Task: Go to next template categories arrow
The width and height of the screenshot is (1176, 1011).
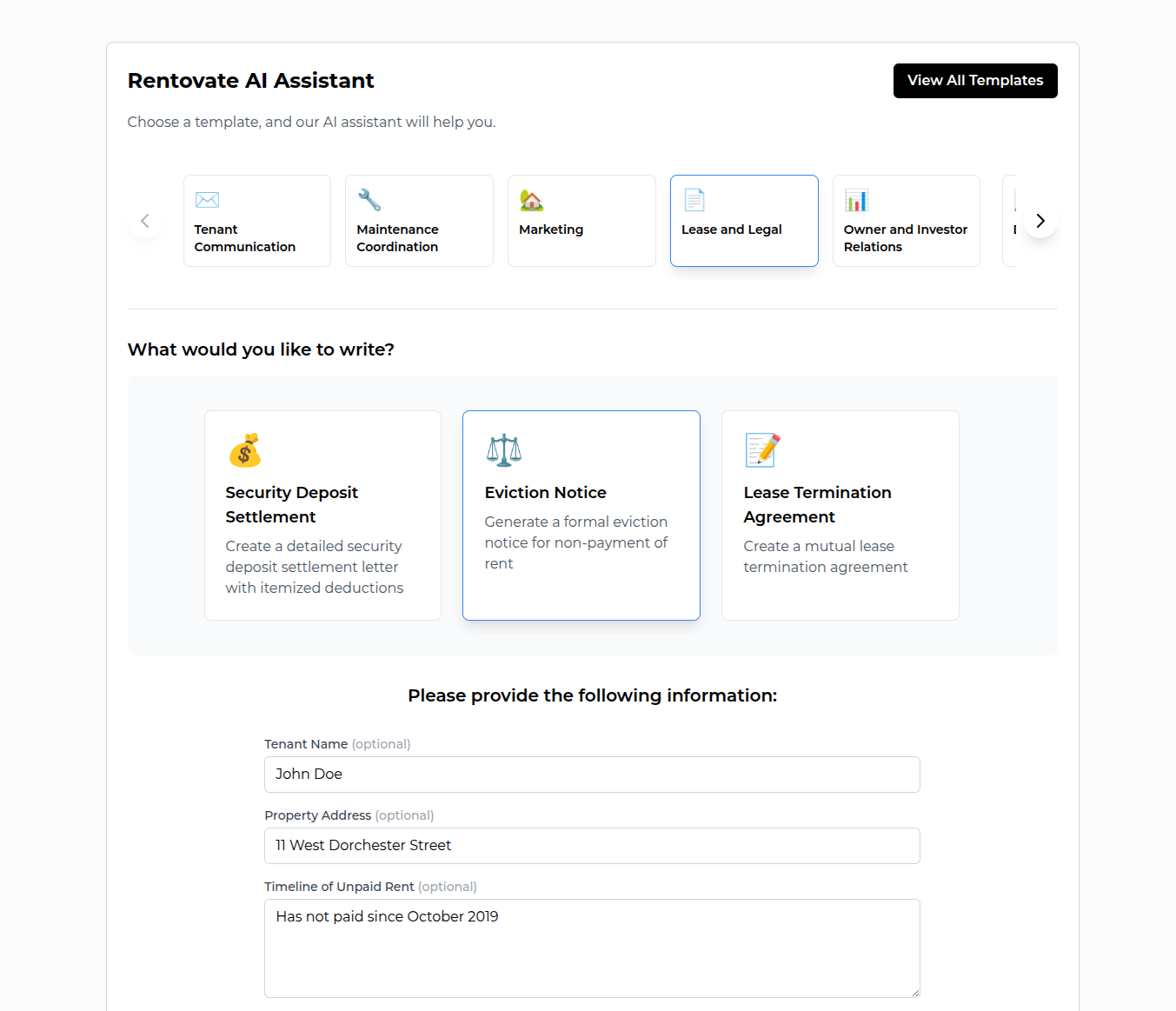Action: (1040, 221)
